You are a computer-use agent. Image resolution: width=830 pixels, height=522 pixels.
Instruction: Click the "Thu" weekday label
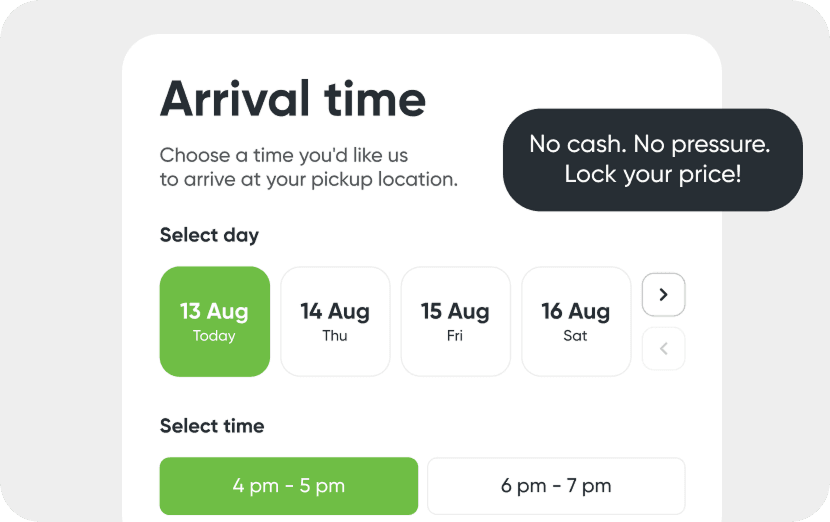tap(335, 336)
